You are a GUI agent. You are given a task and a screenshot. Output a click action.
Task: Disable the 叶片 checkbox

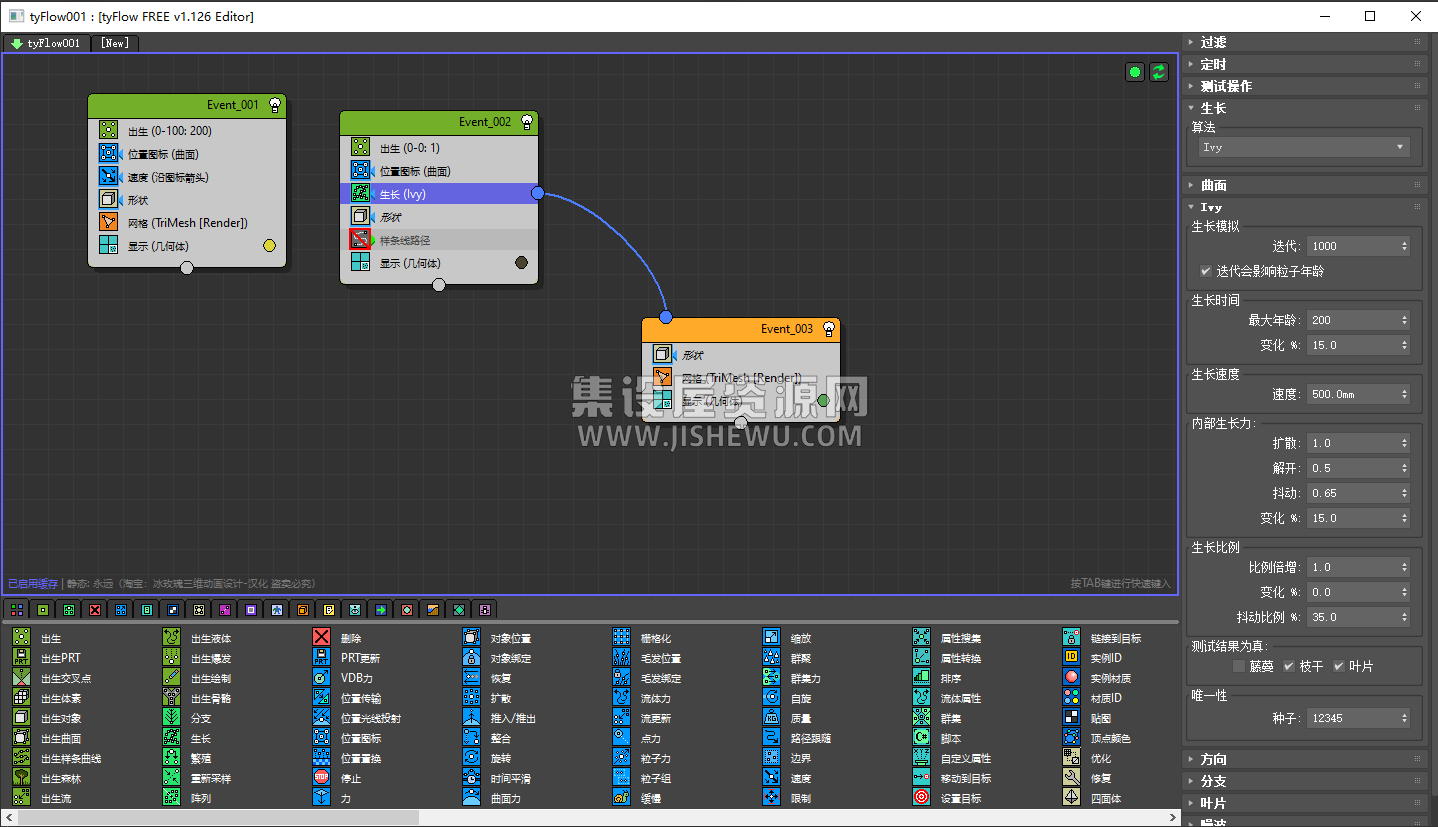click(x=1339, y=666)
